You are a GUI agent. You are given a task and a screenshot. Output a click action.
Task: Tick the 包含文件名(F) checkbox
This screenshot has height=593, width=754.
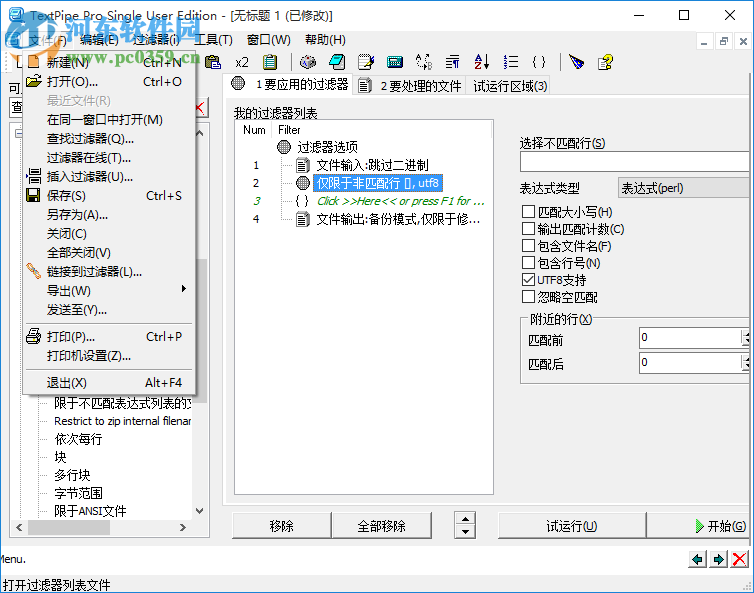tap(528, 246)
